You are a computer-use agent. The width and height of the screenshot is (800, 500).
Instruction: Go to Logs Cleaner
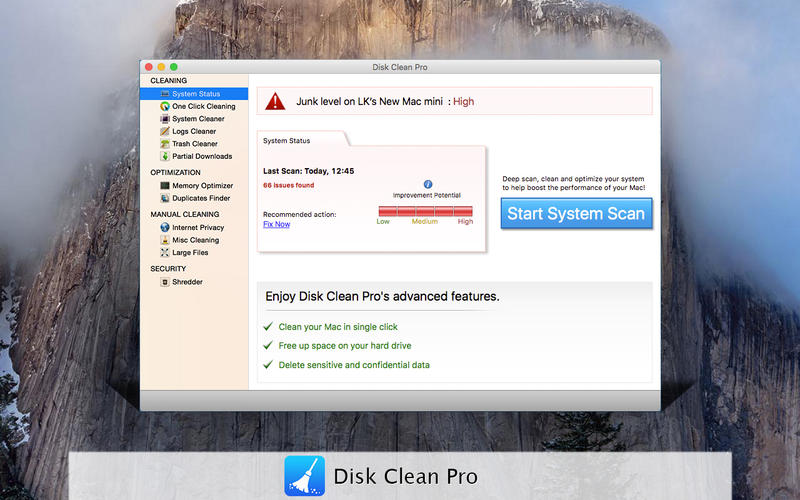click(x=194, y=131)
